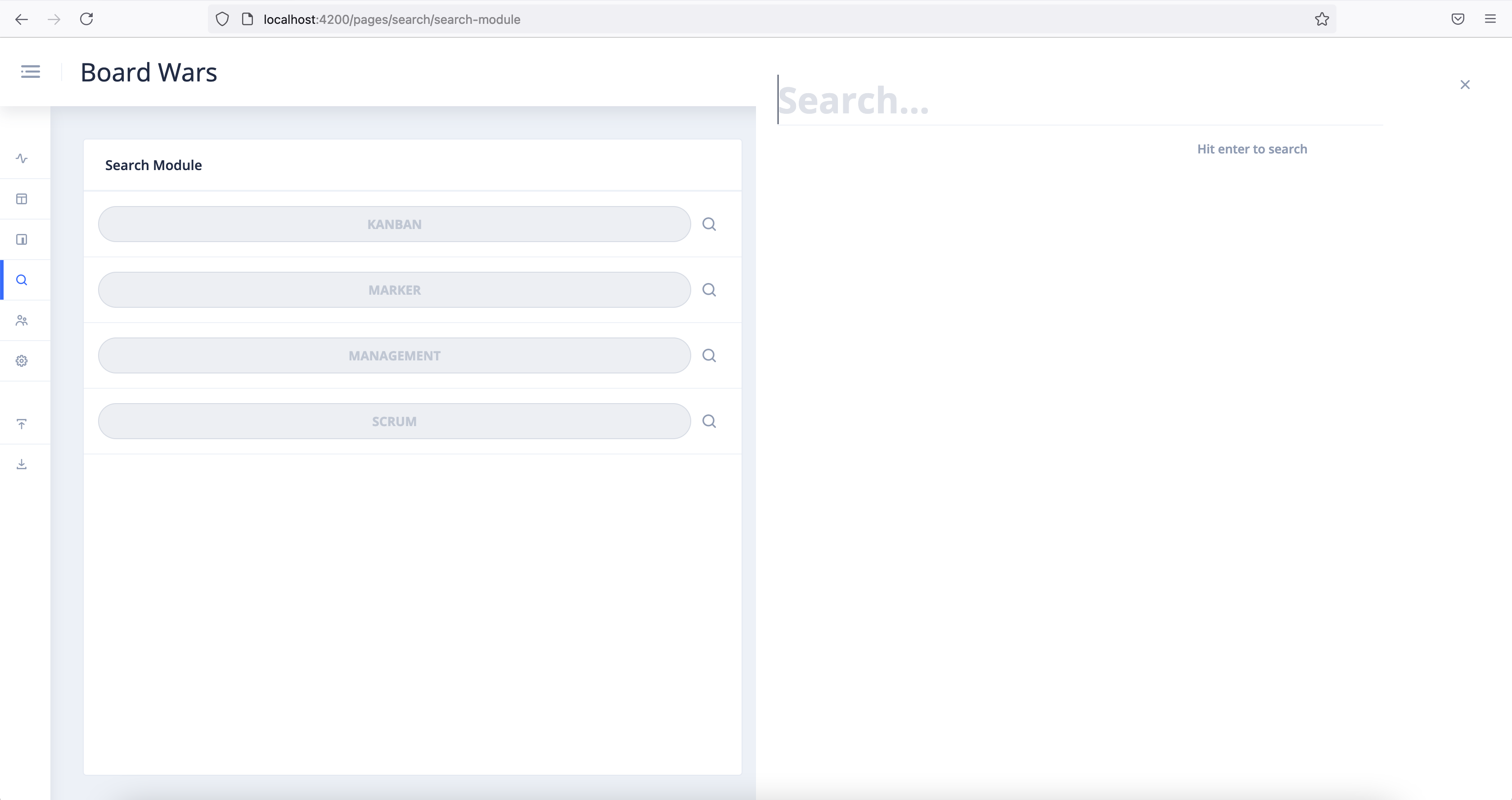Click the Board Wars title
The width and height of the screenshot is (1512, 800).
coord(148,72)
